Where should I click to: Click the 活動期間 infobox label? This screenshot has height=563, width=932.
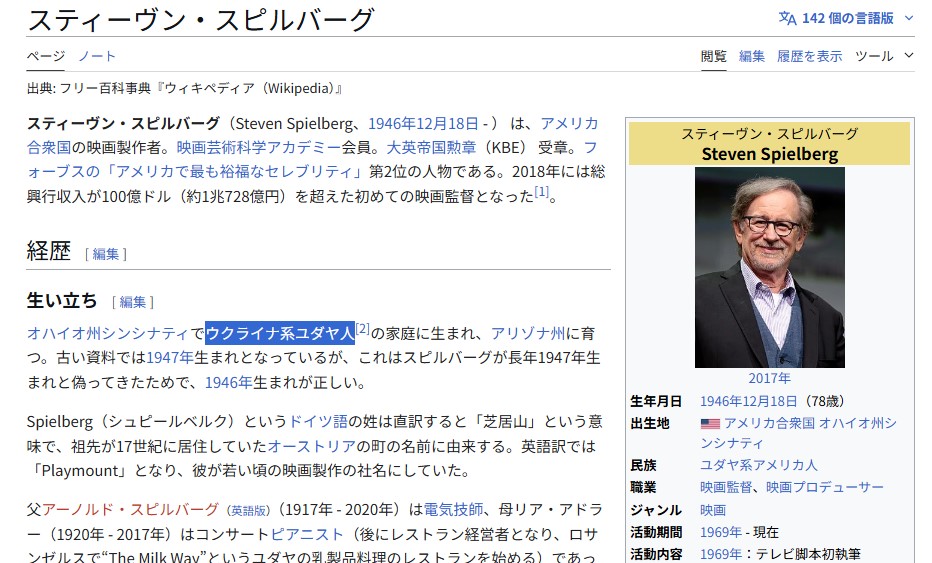[x=656, y=532]
